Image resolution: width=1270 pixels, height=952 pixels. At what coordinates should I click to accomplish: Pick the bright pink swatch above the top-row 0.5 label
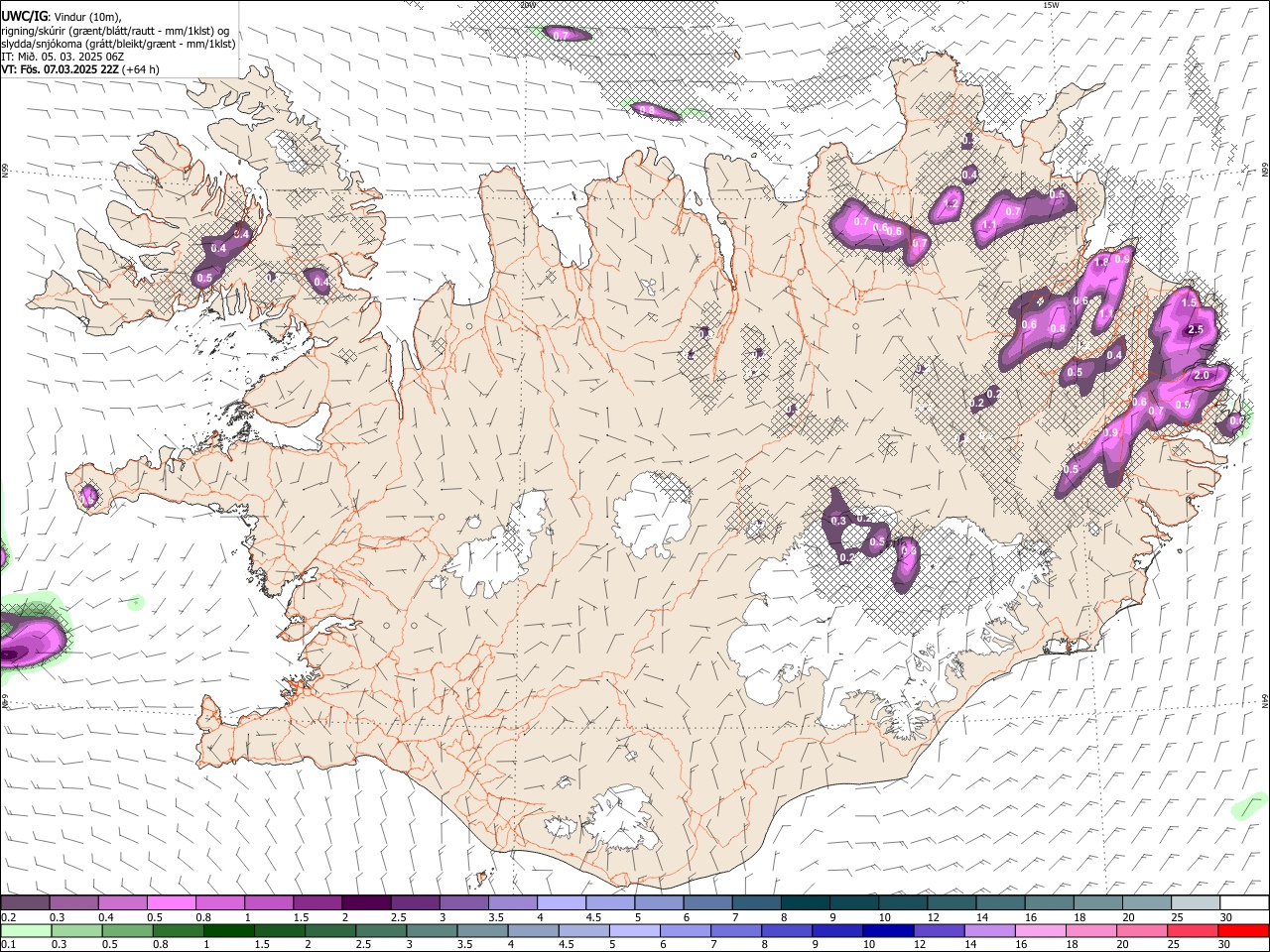(171, 903)
